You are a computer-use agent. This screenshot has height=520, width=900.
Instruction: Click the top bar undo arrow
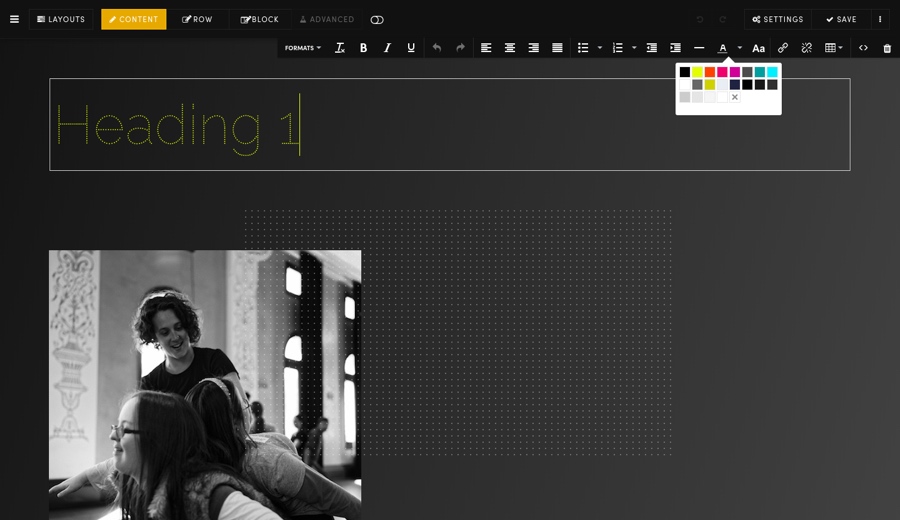(x=700, y=20)
